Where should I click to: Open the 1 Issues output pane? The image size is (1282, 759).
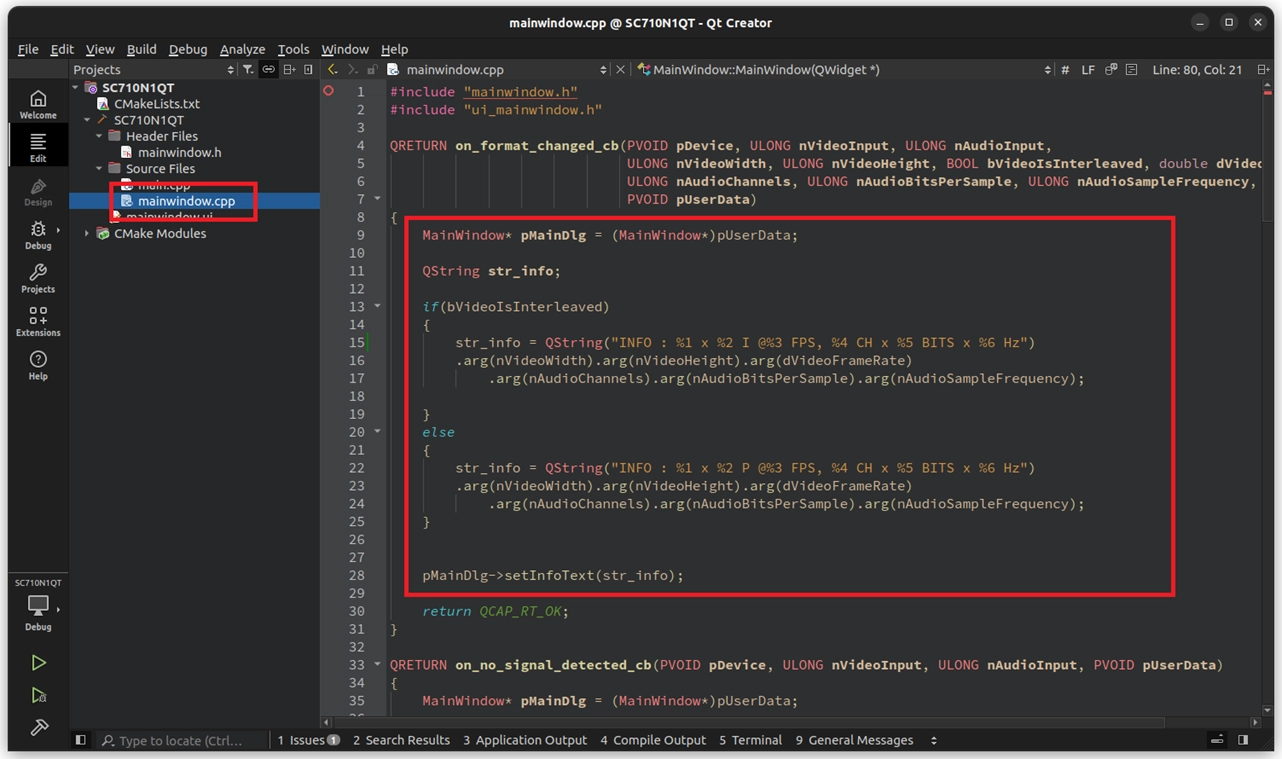[308, 740]
